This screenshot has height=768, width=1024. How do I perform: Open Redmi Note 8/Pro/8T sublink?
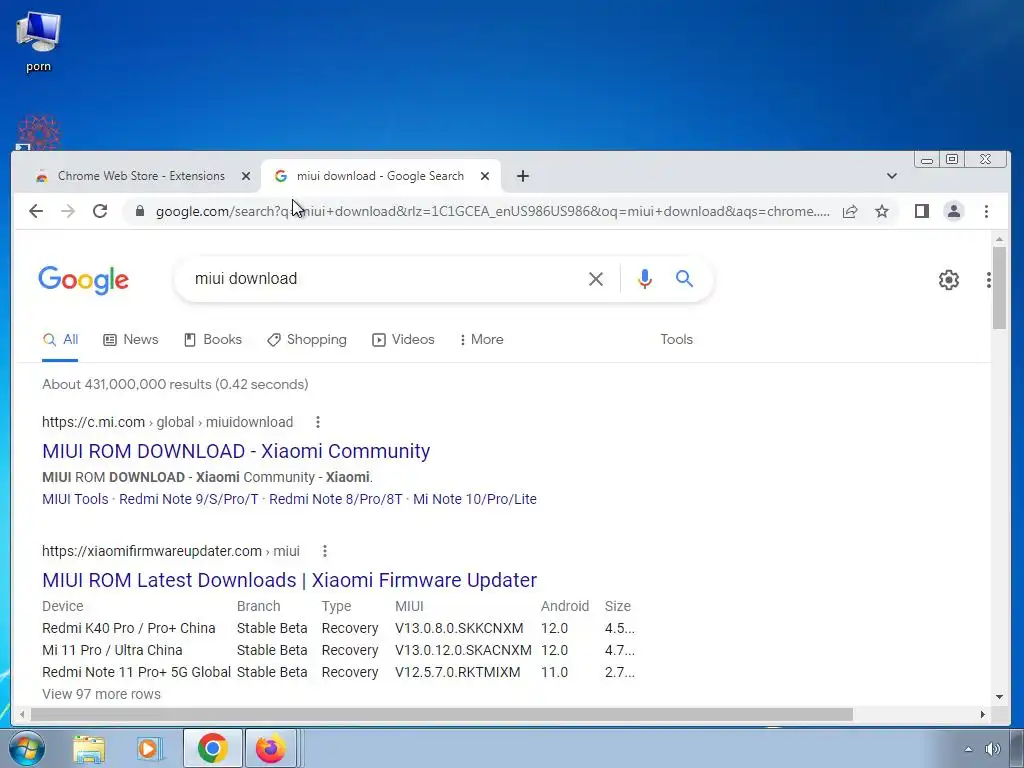[x=336, y=499]
